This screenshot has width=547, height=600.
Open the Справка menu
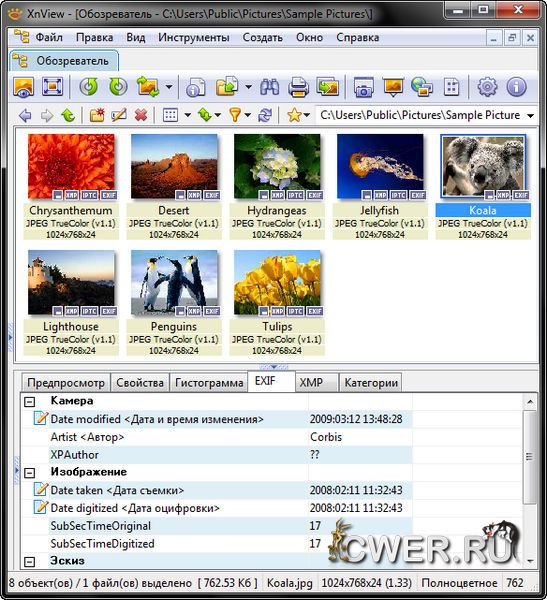[358, 38]
